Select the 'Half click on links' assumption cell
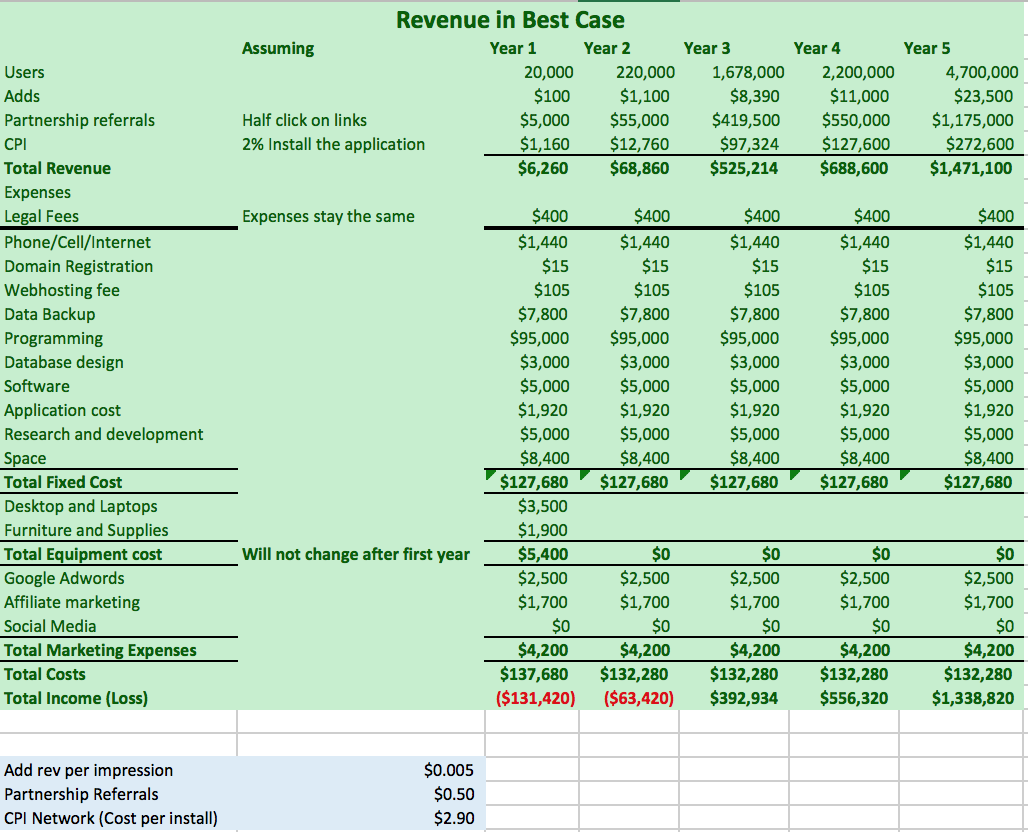This screenshot has height=832, width=1028. pyautogui.click(x=305, y=120)
